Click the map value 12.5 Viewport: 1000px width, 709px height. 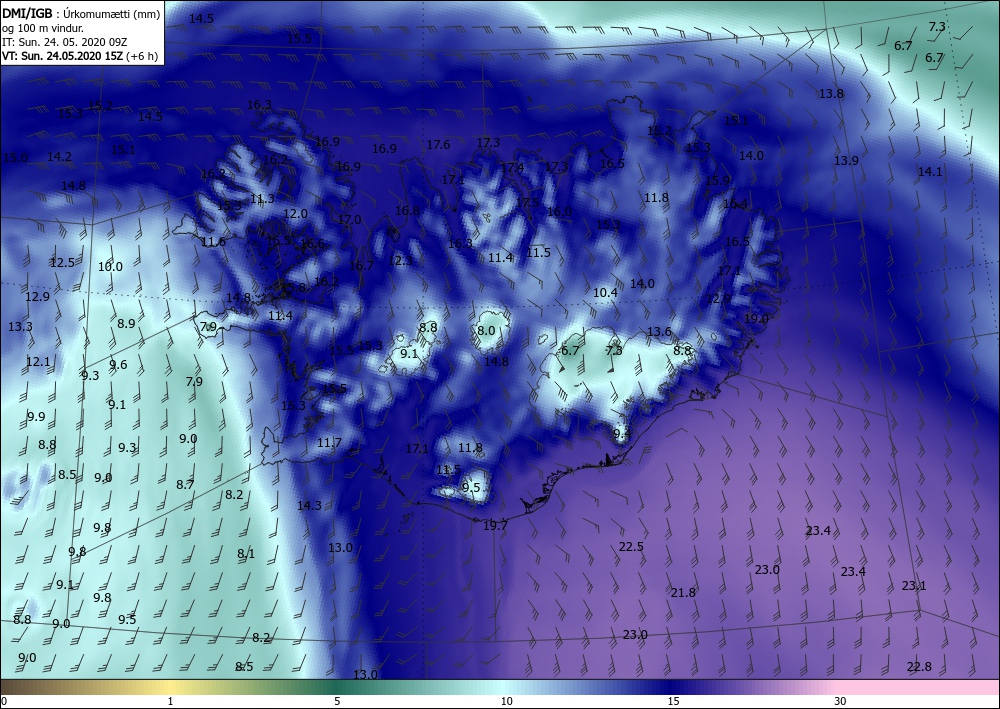[x=62, y=262]
